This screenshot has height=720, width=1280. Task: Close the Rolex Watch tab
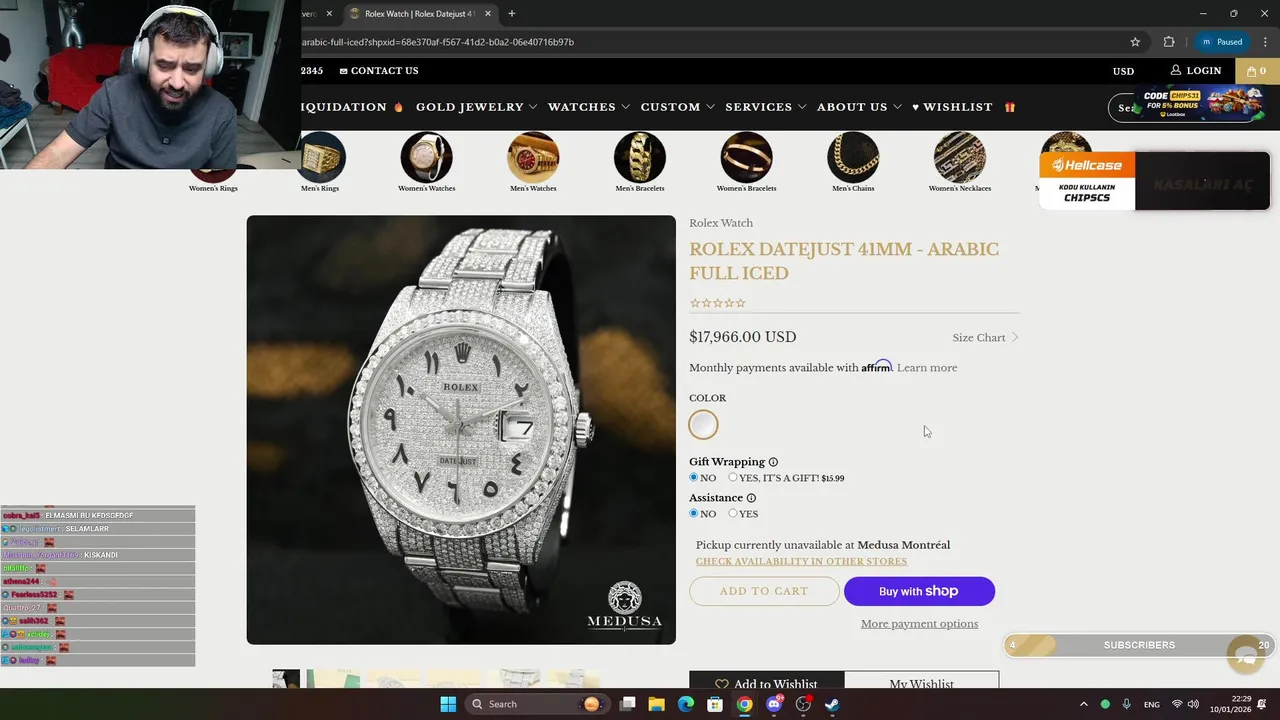point(488,14)
